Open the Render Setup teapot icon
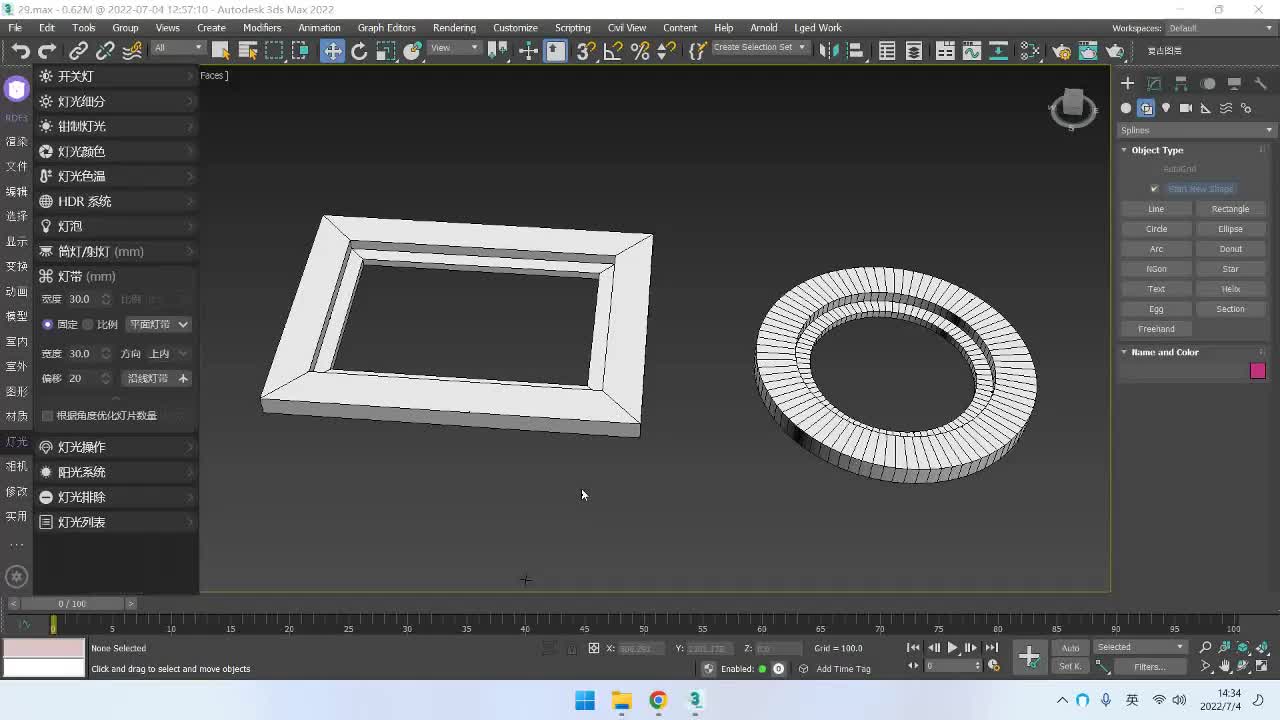This screenshot has width=1280, height=720. coord(1061,51)
